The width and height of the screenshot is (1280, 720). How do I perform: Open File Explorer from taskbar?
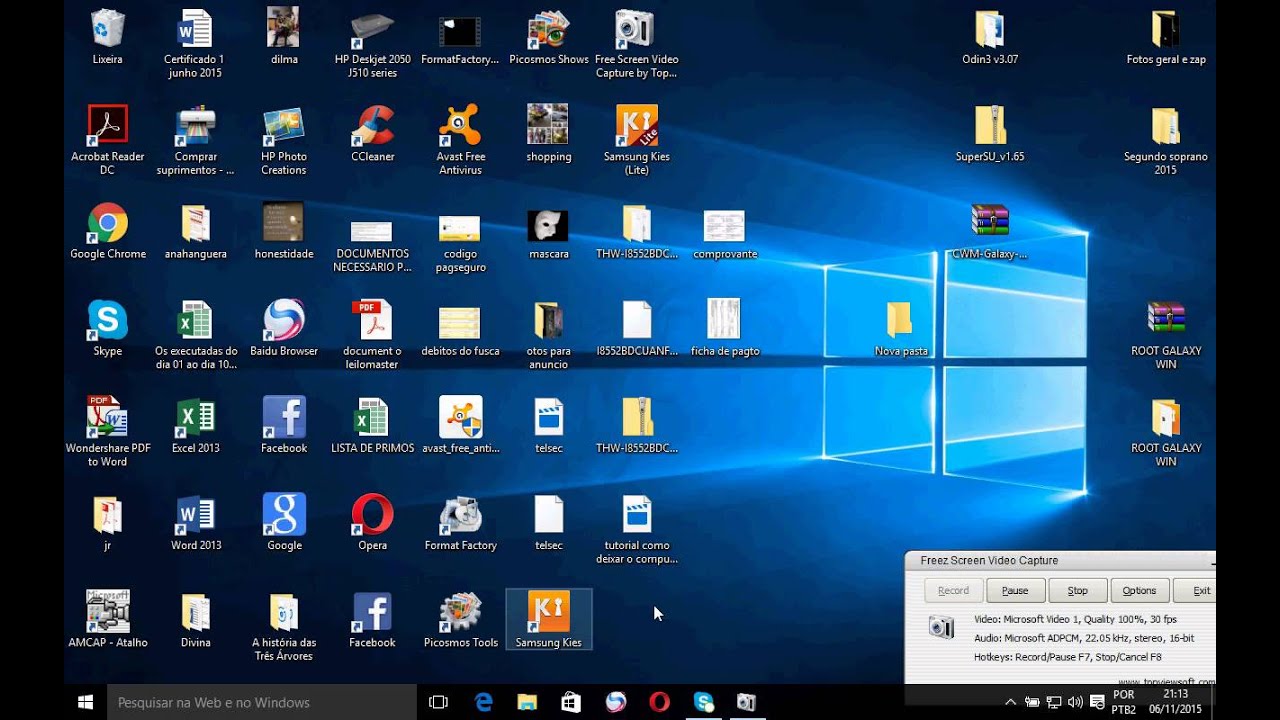click(x=527, y=702)
